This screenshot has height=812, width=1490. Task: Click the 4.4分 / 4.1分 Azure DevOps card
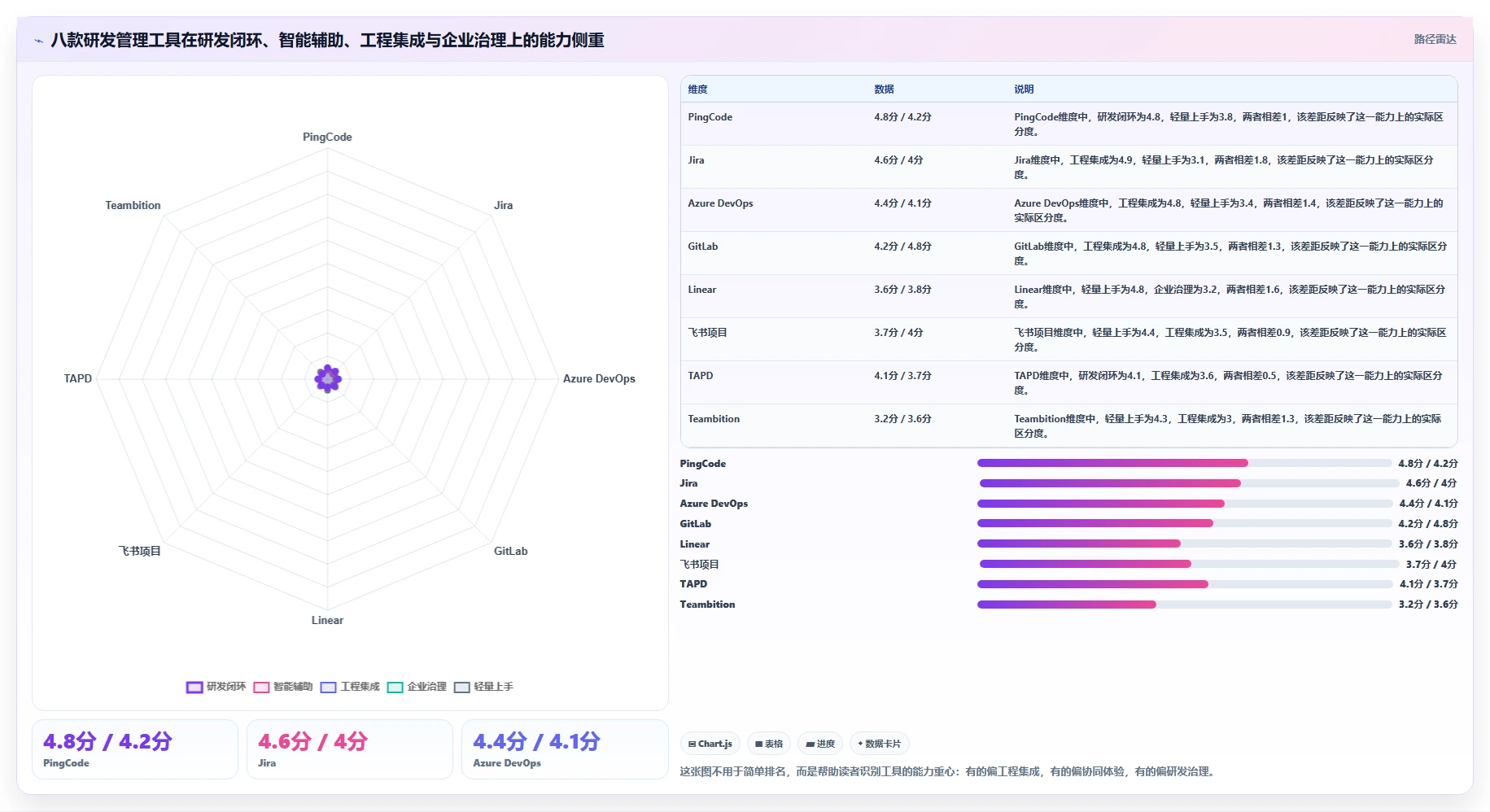[x=565, y=749]
